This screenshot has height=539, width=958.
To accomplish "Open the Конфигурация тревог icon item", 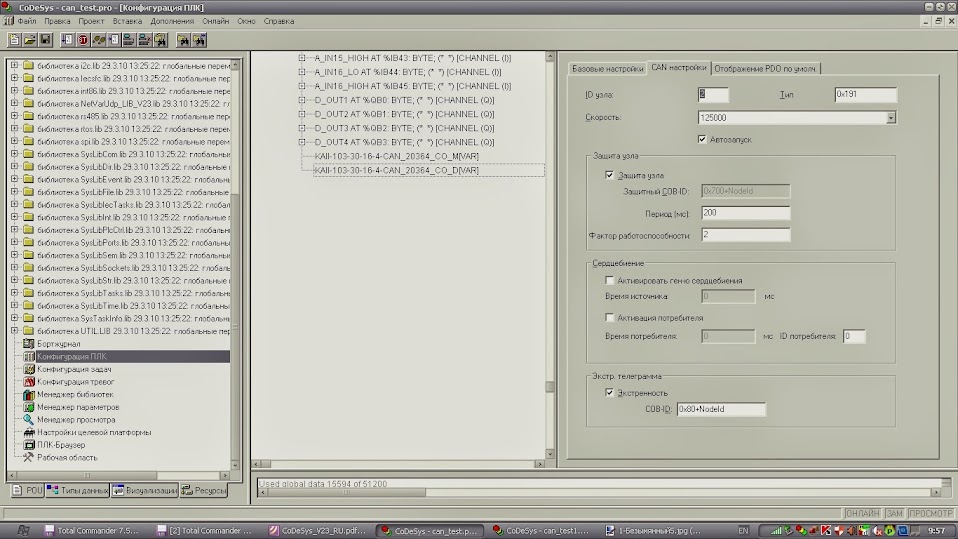I will (x=29, y=382).
